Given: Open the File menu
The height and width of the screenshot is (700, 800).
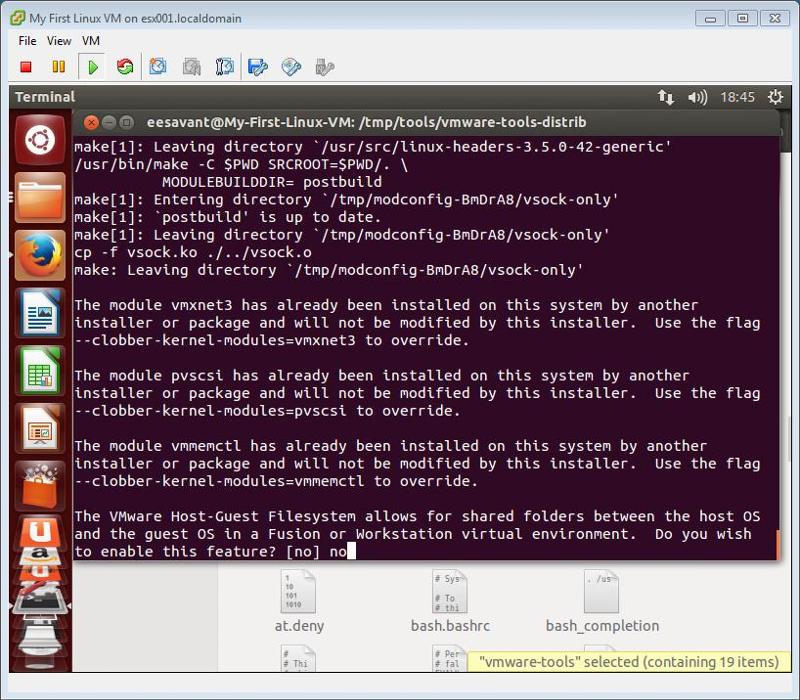Looking at the screenshot, I should click(27, 40).
